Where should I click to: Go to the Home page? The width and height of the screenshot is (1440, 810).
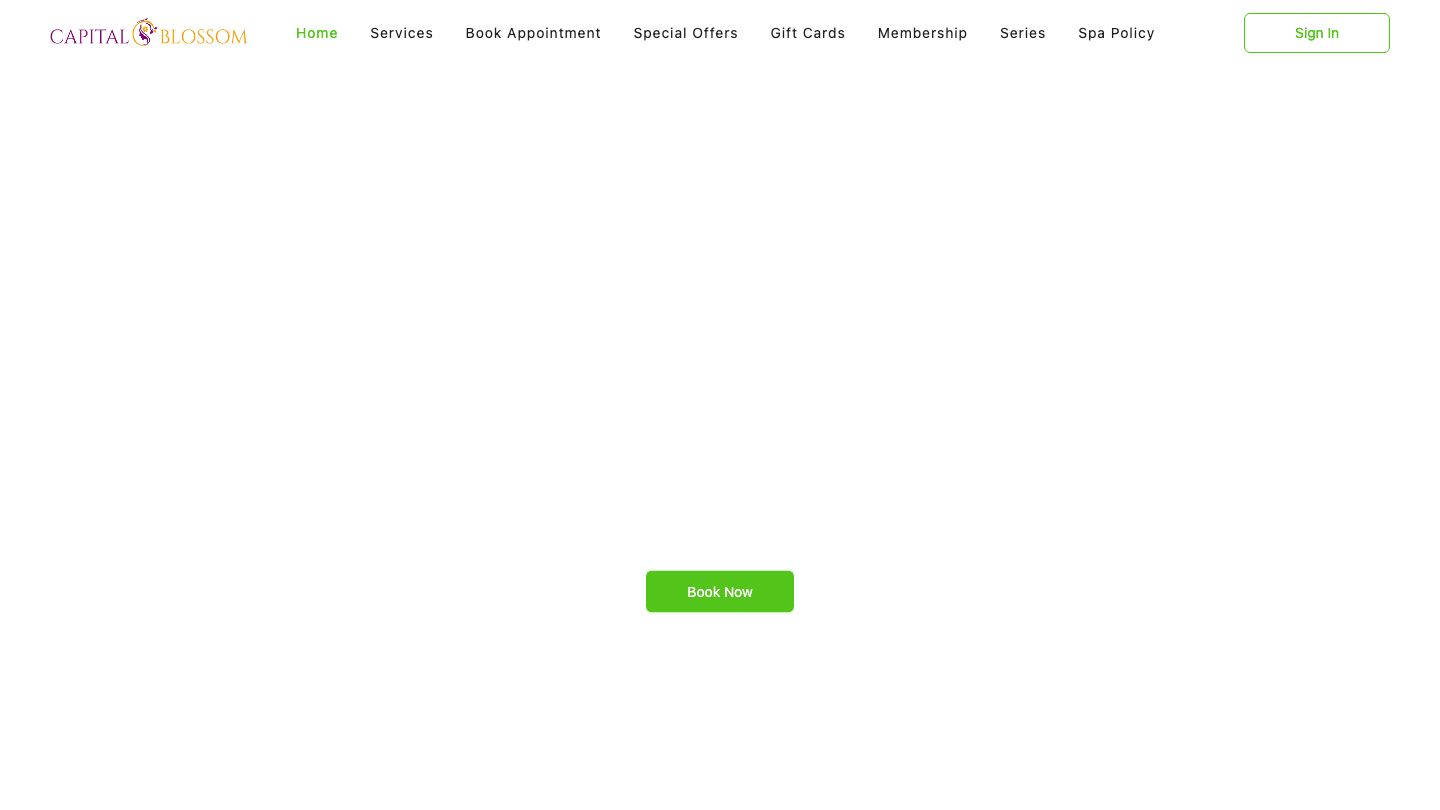[x=317, y=33]
